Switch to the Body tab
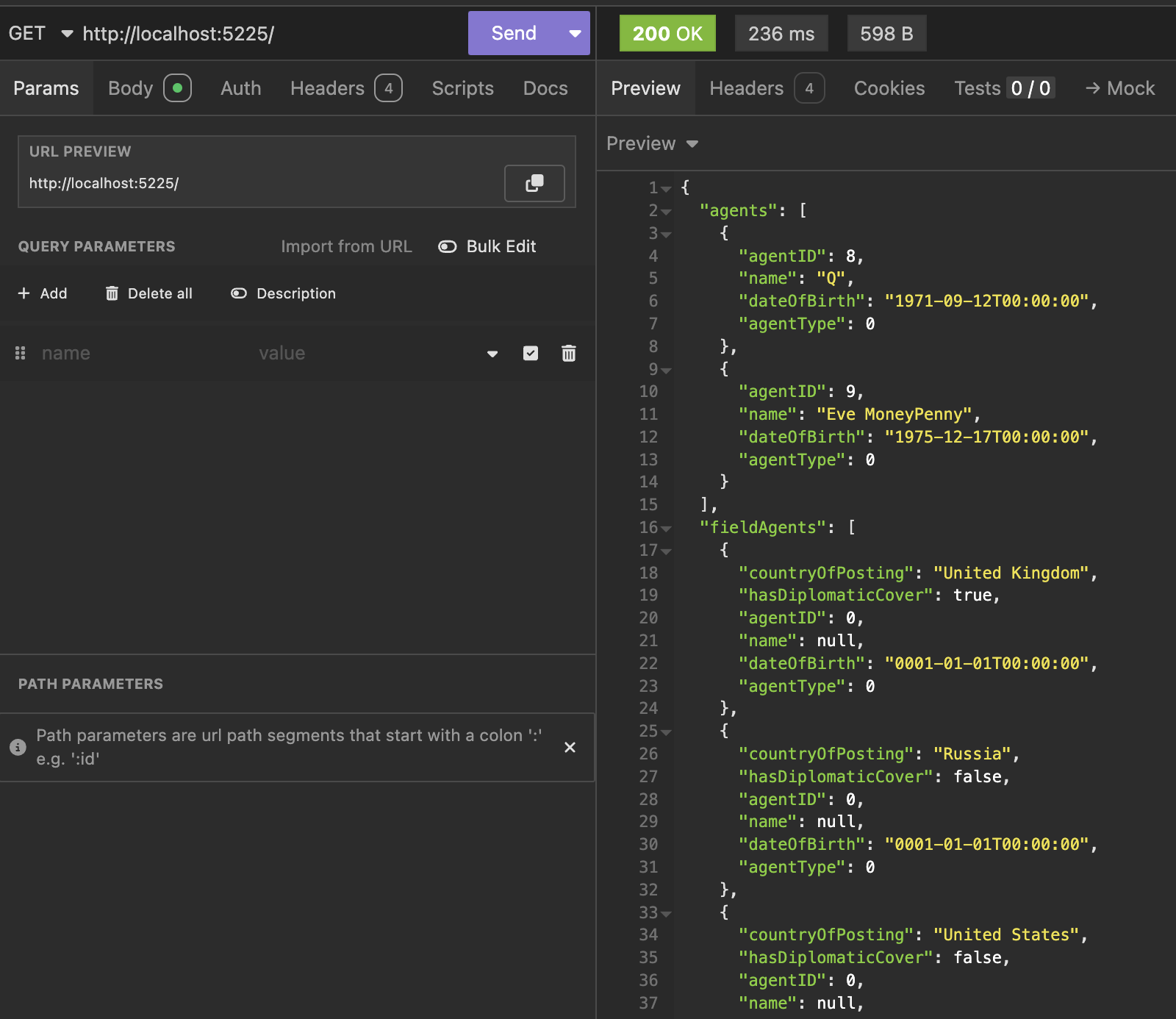Viewport: 1176px width, 1019px height. pyautogui.click(x=131, y=88)
